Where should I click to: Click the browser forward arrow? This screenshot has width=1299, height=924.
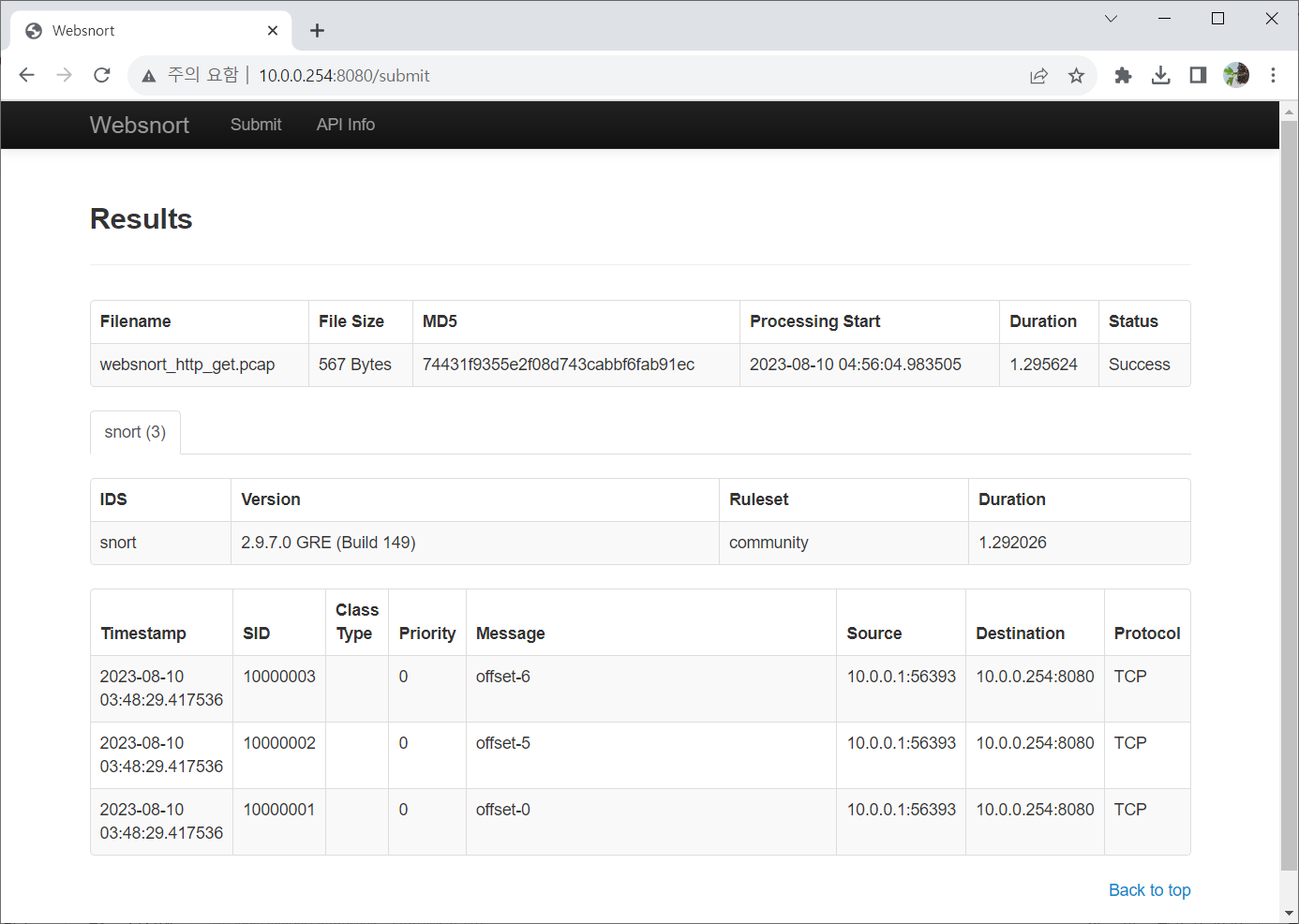pos(64,75)
